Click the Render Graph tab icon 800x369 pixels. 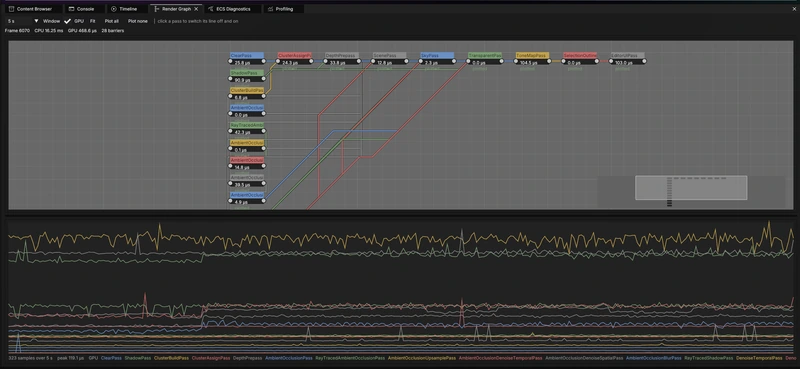click(x=157, y=9)
